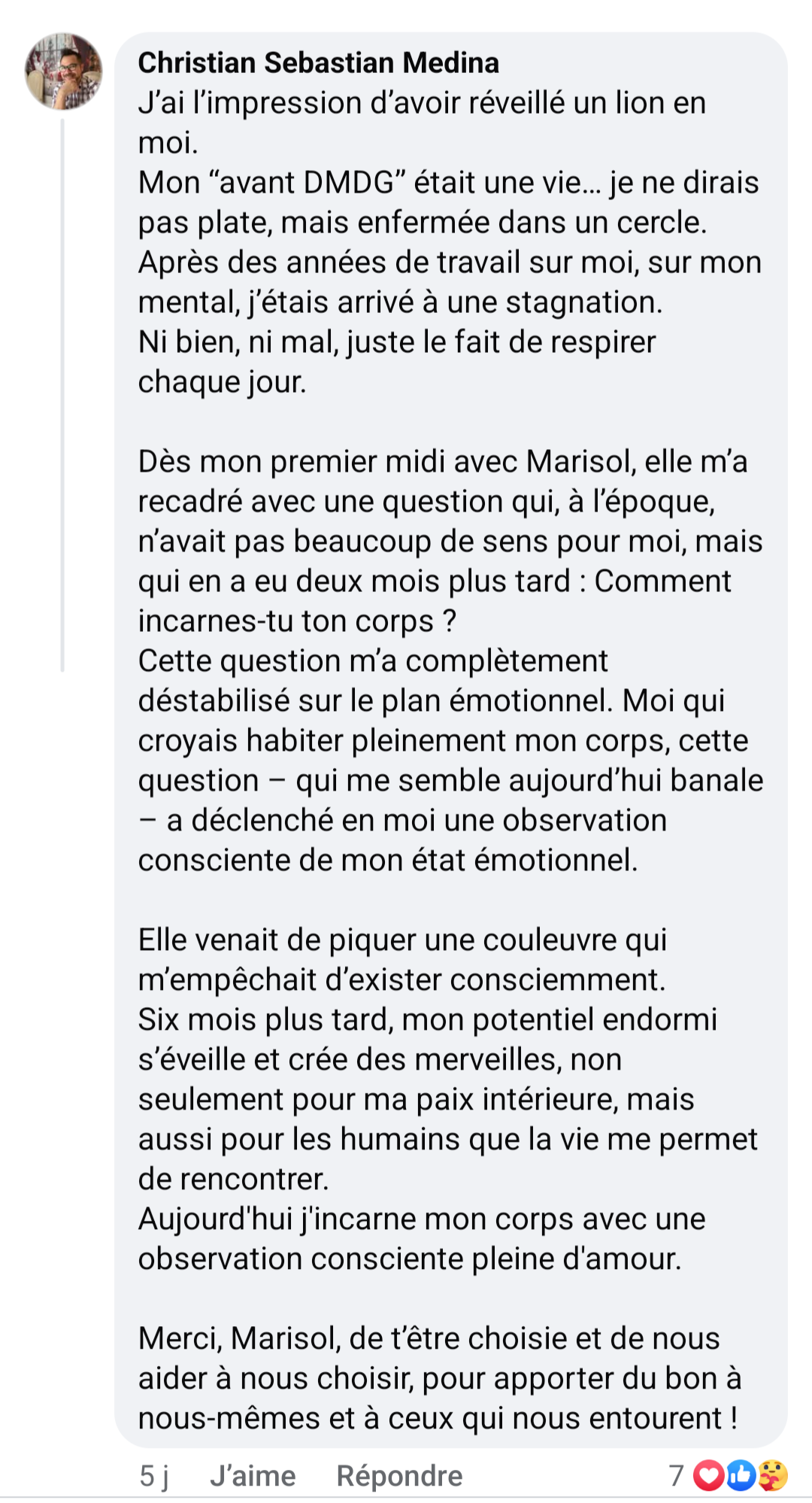
Task: Reply to the comment with Répondre
Action: 399,1476
